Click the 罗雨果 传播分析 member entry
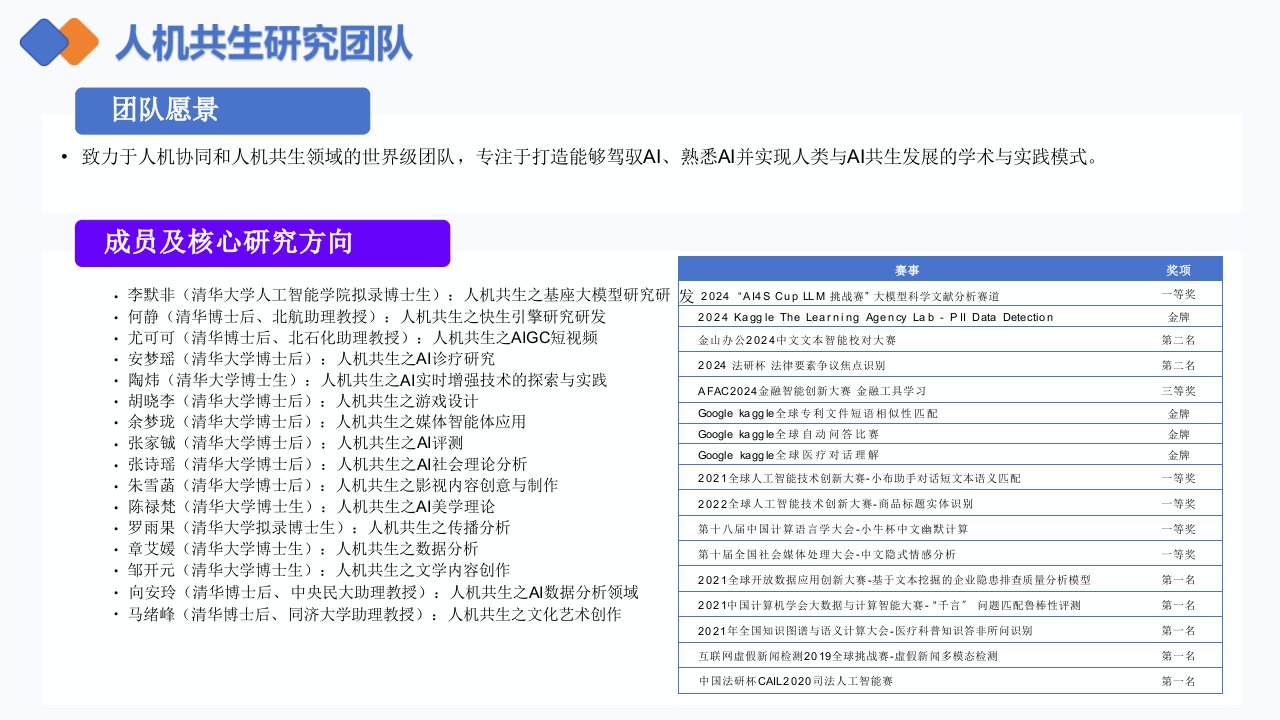Viewport: 1280px width, 720px height. coord(320,527)
